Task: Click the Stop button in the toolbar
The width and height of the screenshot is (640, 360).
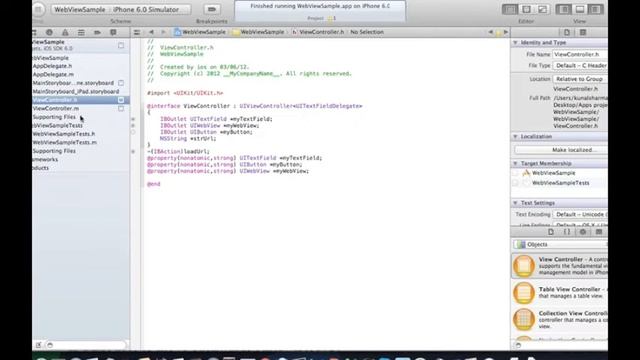Action: (x=38, y=9)
